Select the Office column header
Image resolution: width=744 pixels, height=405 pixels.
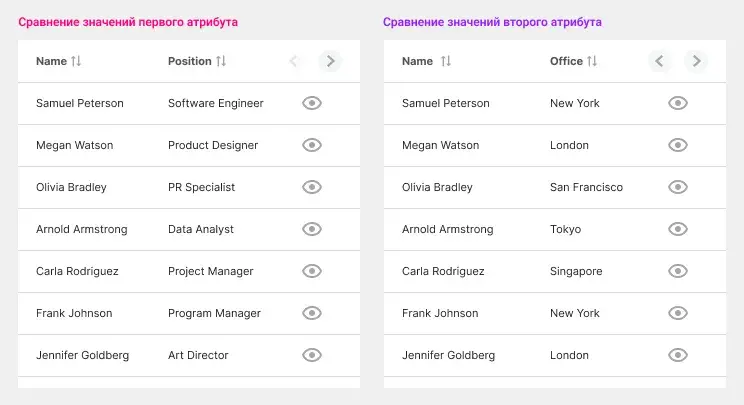pyautogui.click(x=566, y=61)
